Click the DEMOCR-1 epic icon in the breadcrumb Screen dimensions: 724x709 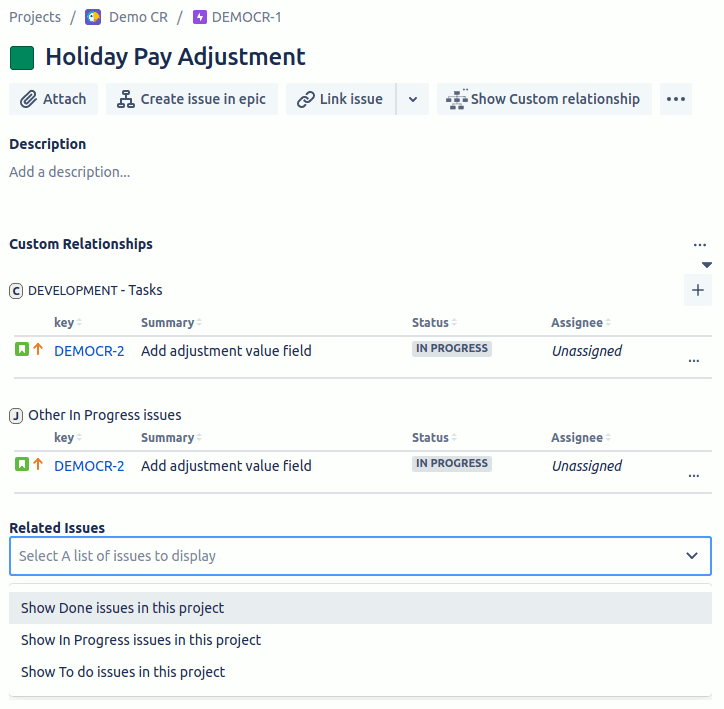[x=199, y=17]
